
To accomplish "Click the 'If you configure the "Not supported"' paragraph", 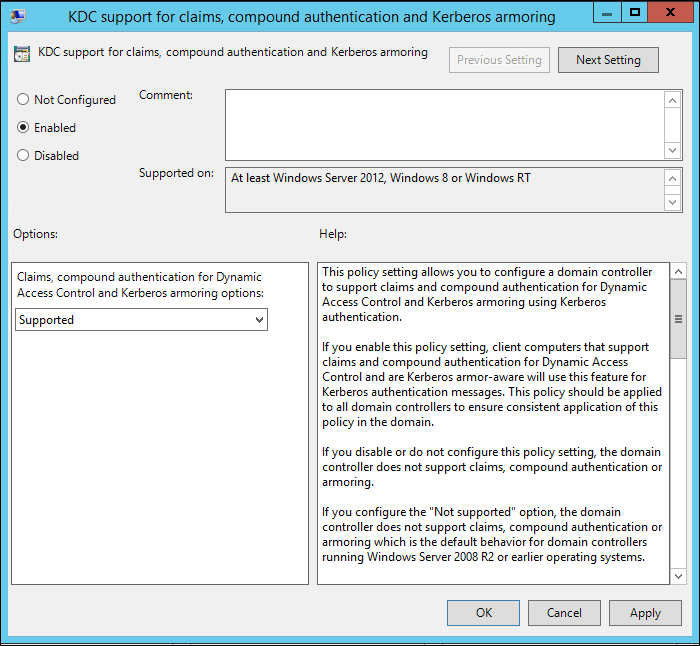I will (492, 534).
